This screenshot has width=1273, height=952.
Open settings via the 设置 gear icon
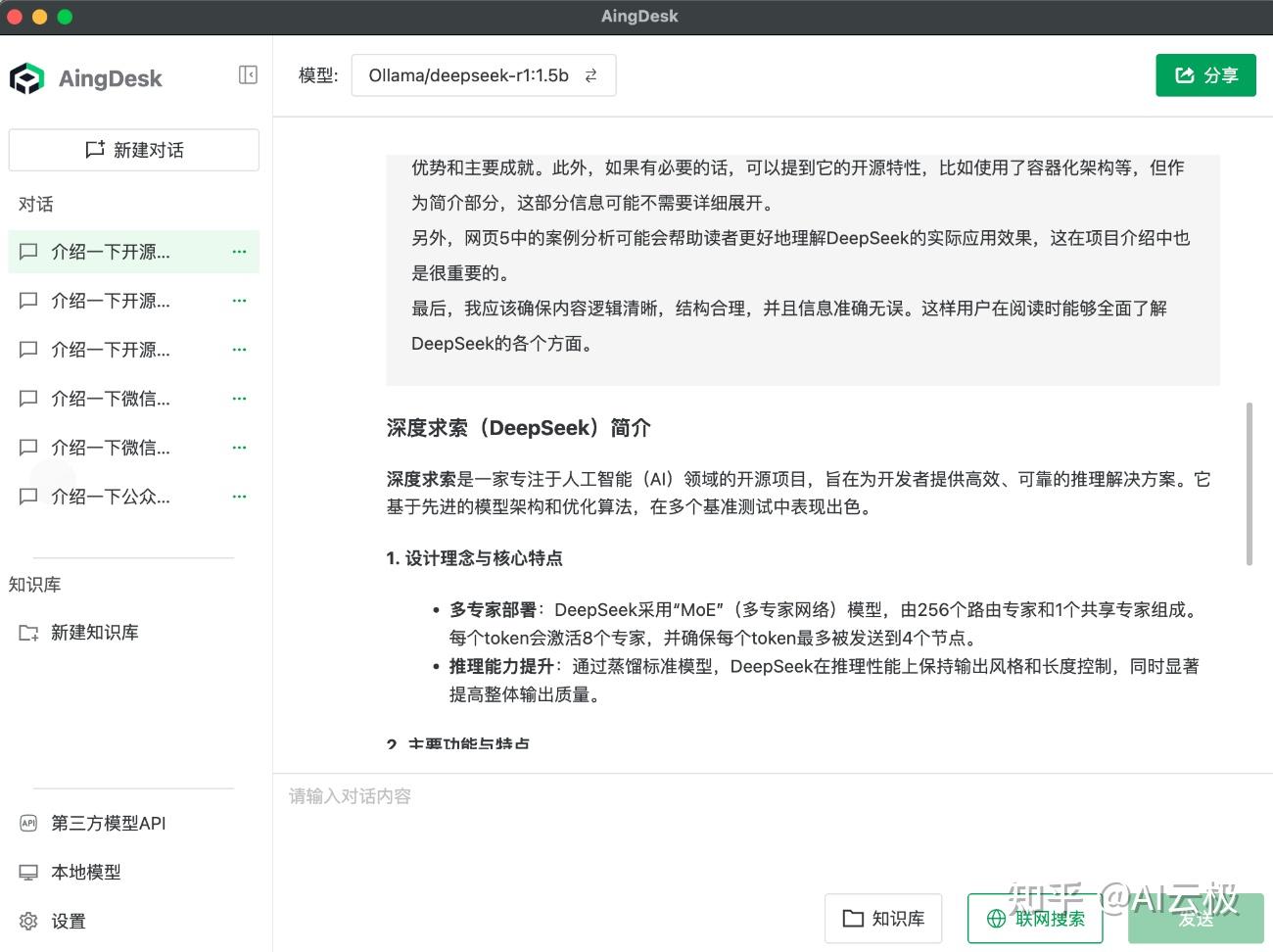click(x=28, y=921)
